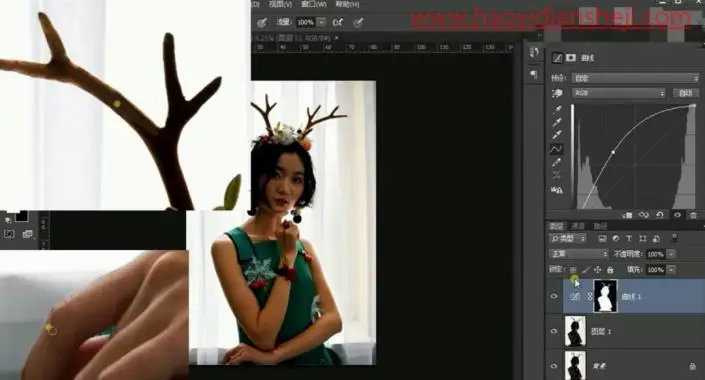Open the Curves preset dropdown
The height and width of the screenshot is (380, 705).
pos(635,78)
